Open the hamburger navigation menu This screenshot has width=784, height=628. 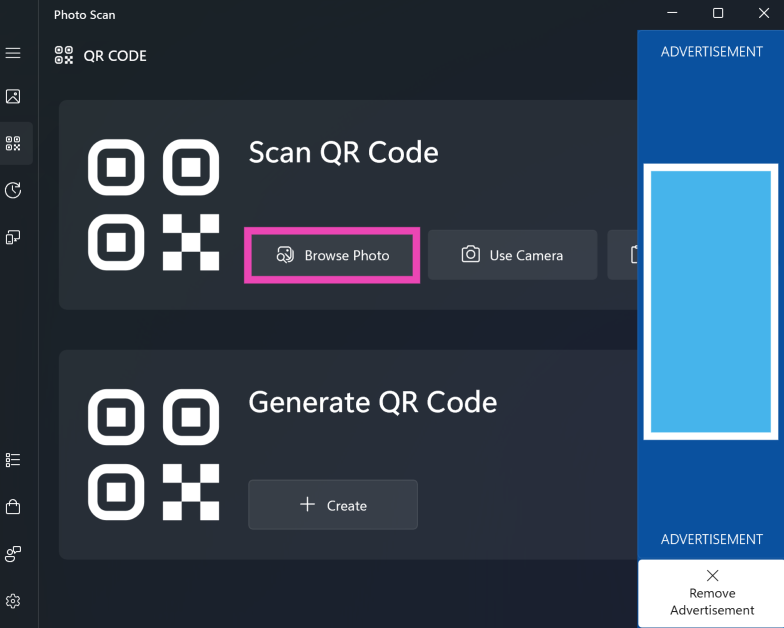(13, 52)
